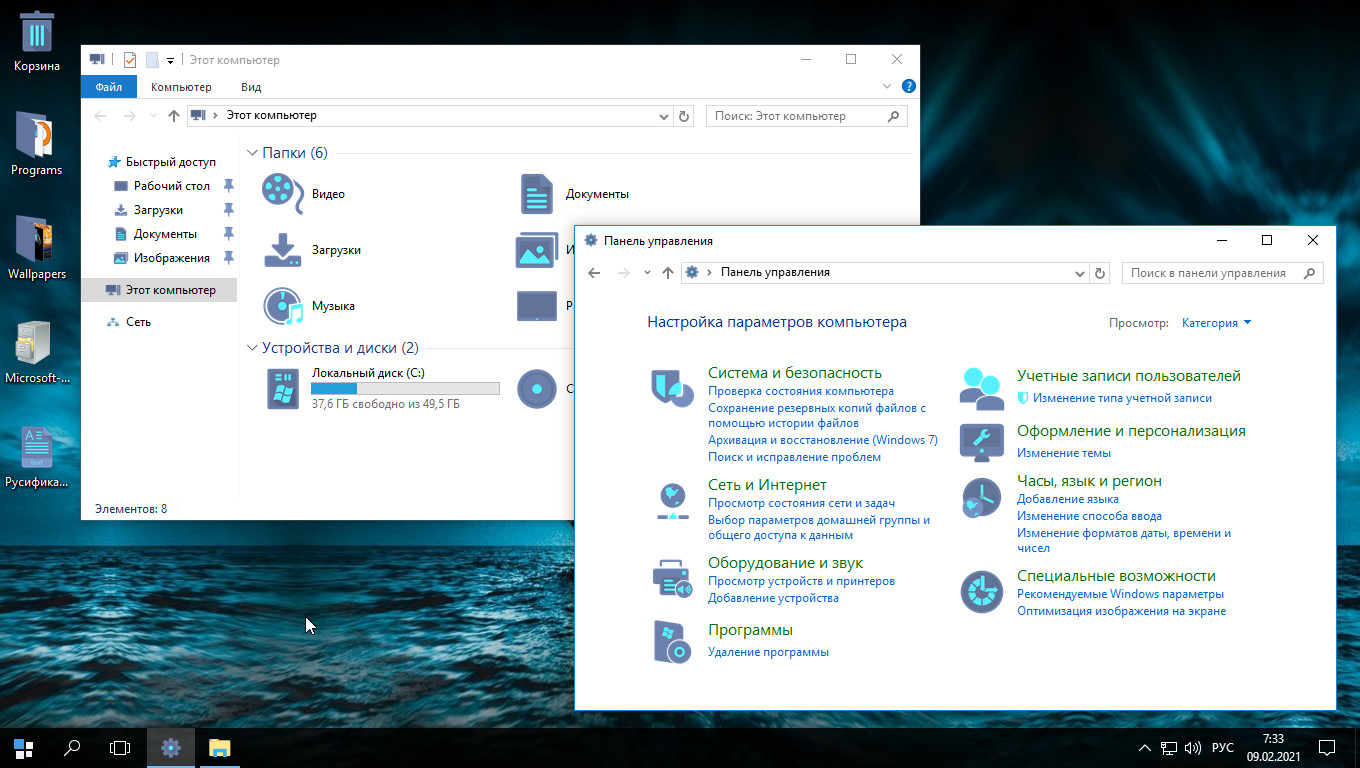Open the Файл menu in Explorer
Screen dimensions: 1360x768
pyautogui.click(x=109, y=87)
